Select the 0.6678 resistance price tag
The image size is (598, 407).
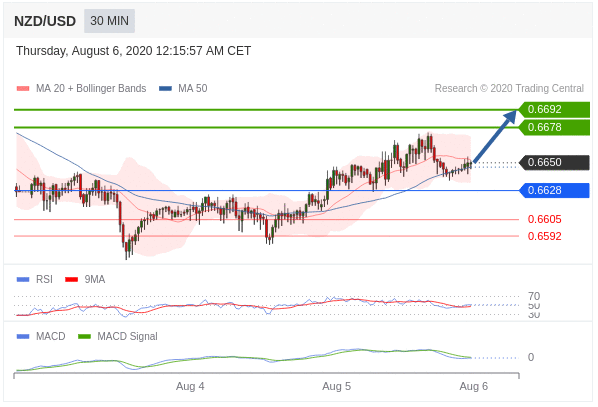tap(554, 127)
